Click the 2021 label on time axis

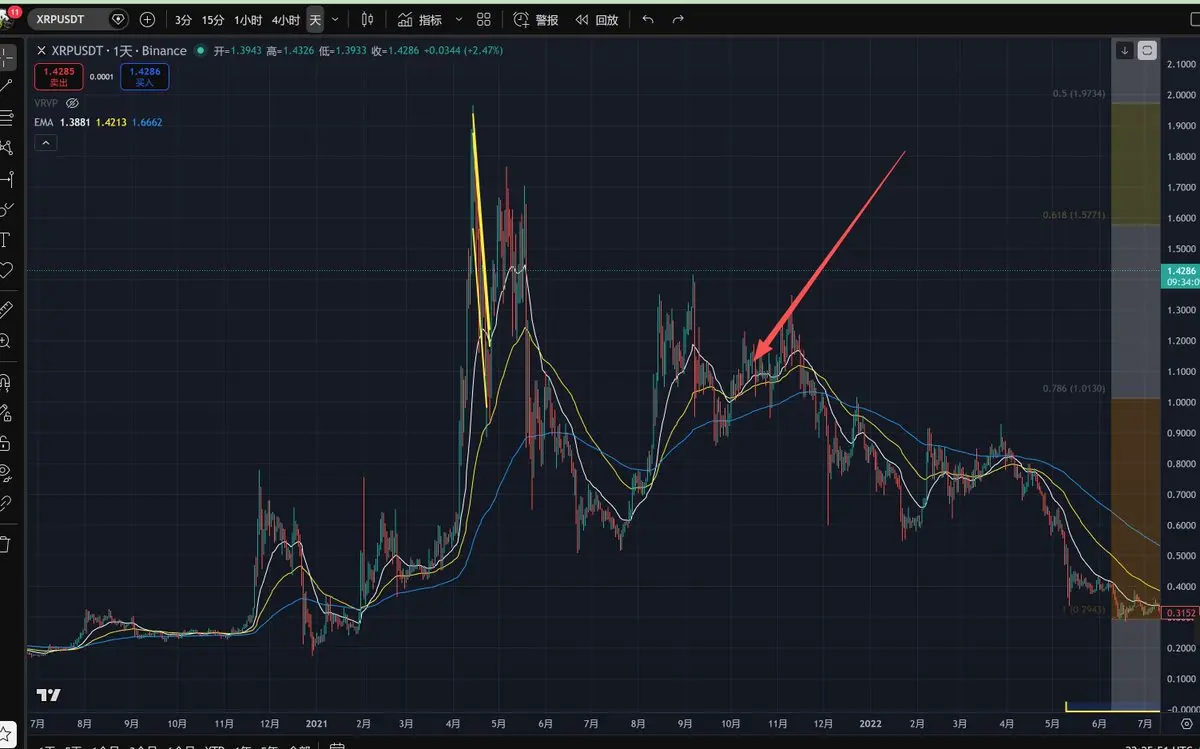click(x=317, y=722)
